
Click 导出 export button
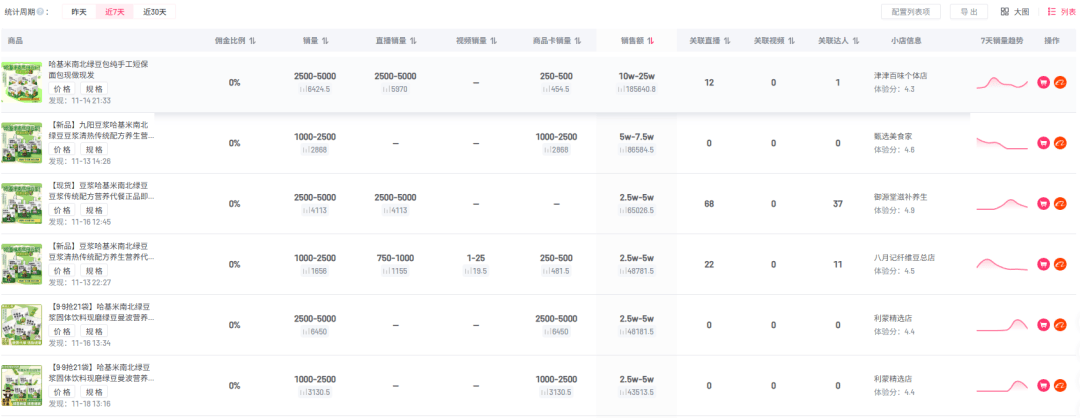[968, 12]
